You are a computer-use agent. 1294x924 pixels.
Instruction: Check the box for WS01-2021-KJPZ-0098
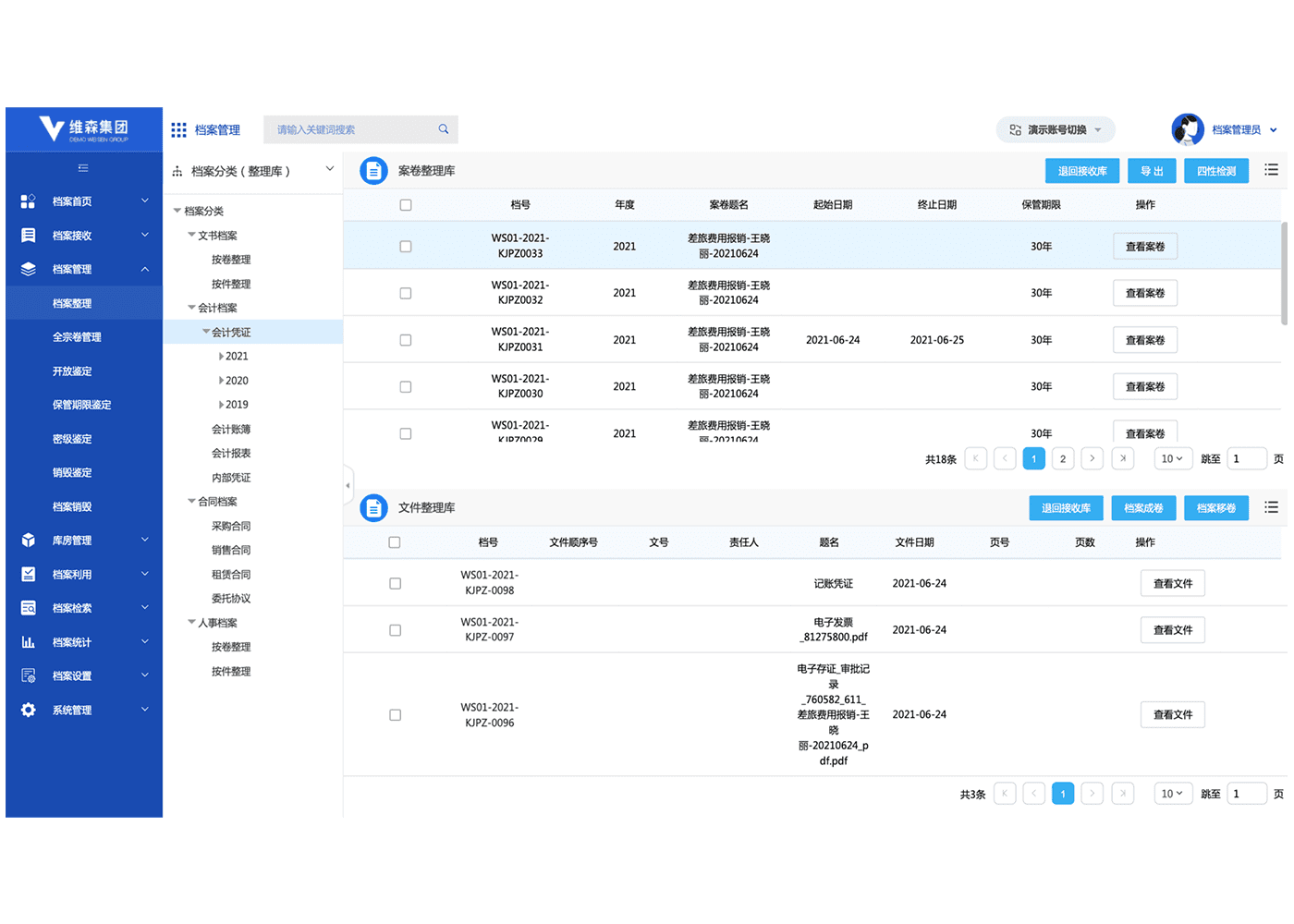[396, 584]
